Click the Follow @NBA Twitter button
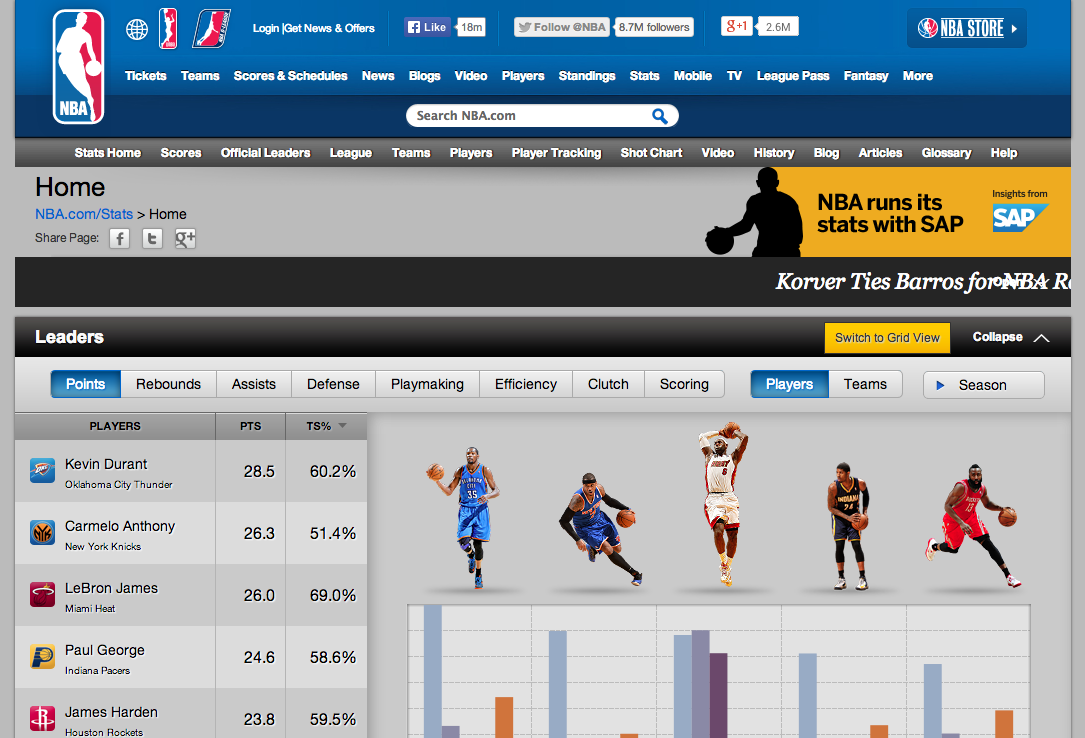 click(562, 27)
